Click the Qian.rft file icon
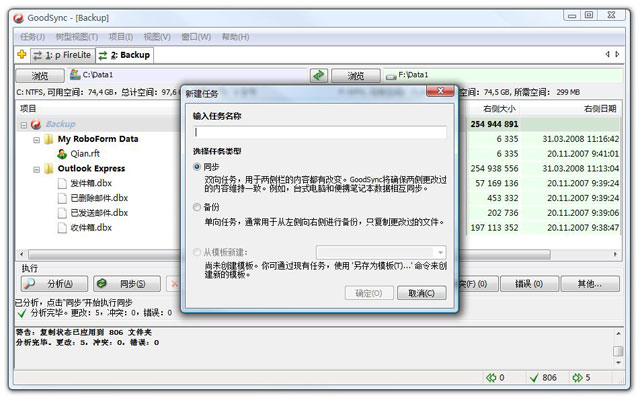Image resolution: width=640 pixels, height=400 pixels. [62, 154]
